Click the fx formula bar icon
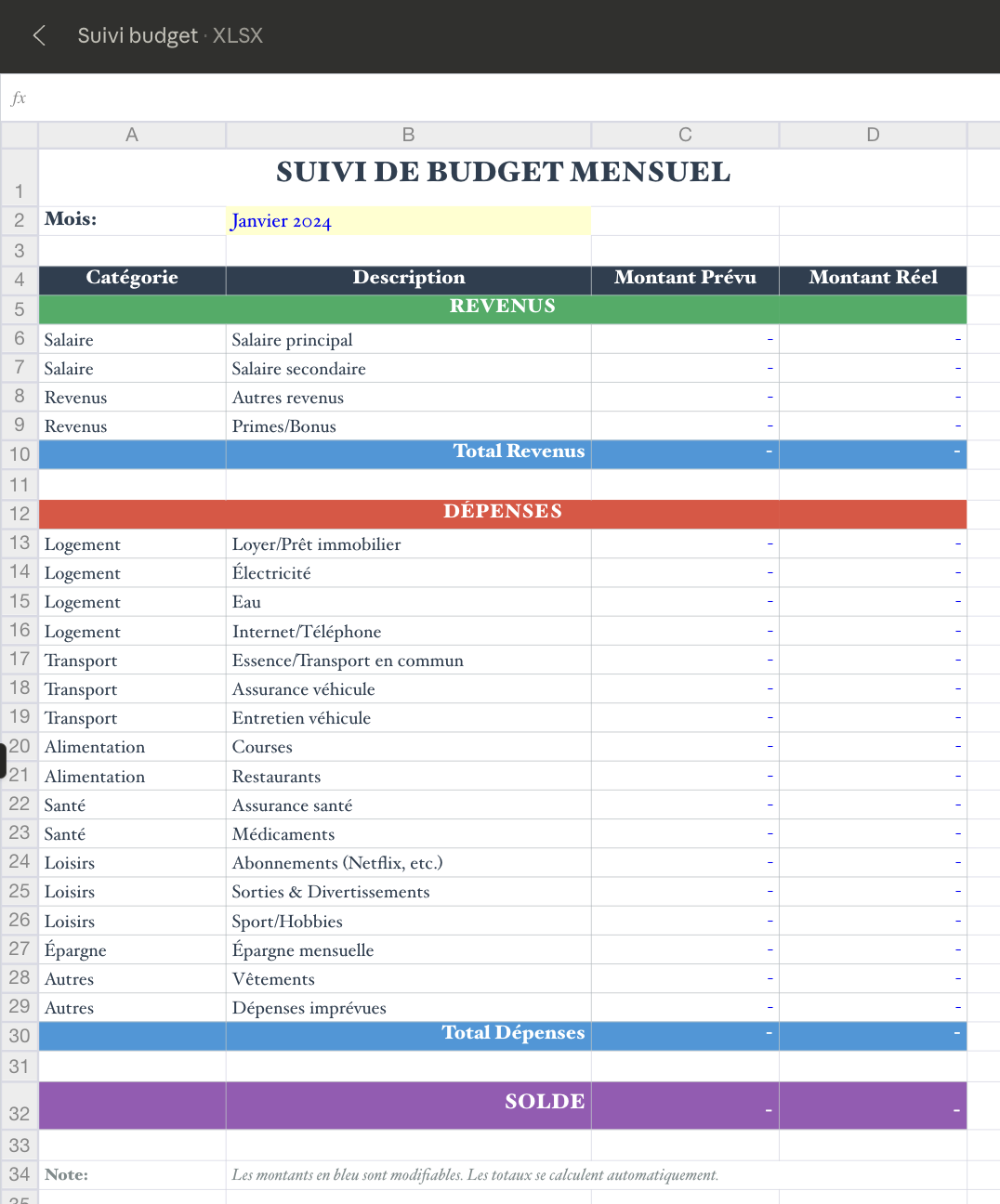This screenshot has width=1000, height=1204. (19, 98)
